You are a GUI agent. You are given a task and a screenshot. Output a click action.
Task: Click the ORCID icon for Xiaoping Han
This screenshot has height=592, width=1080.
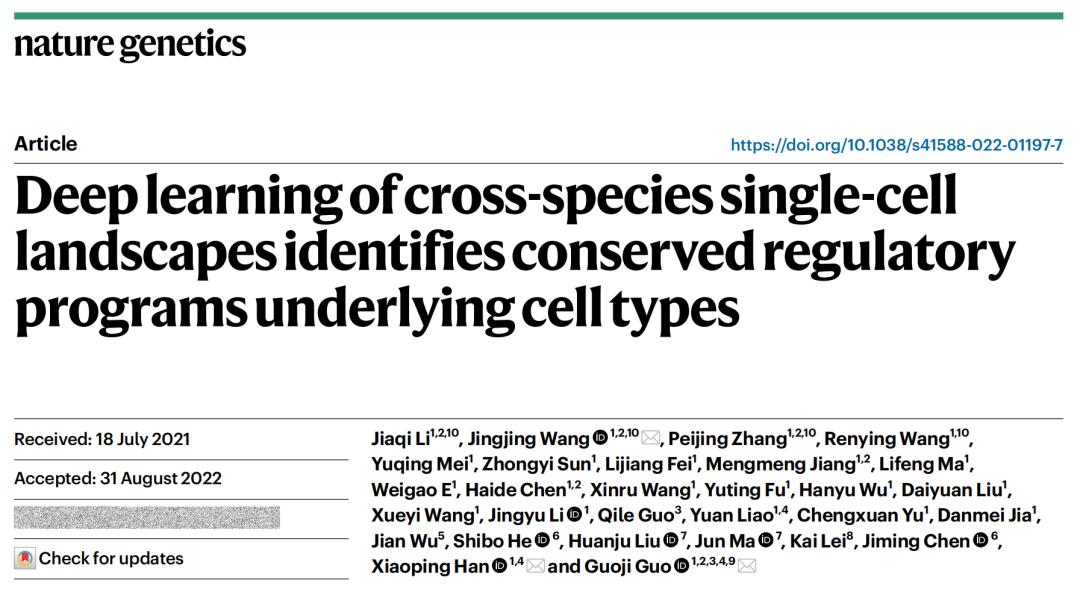(499, 567)
